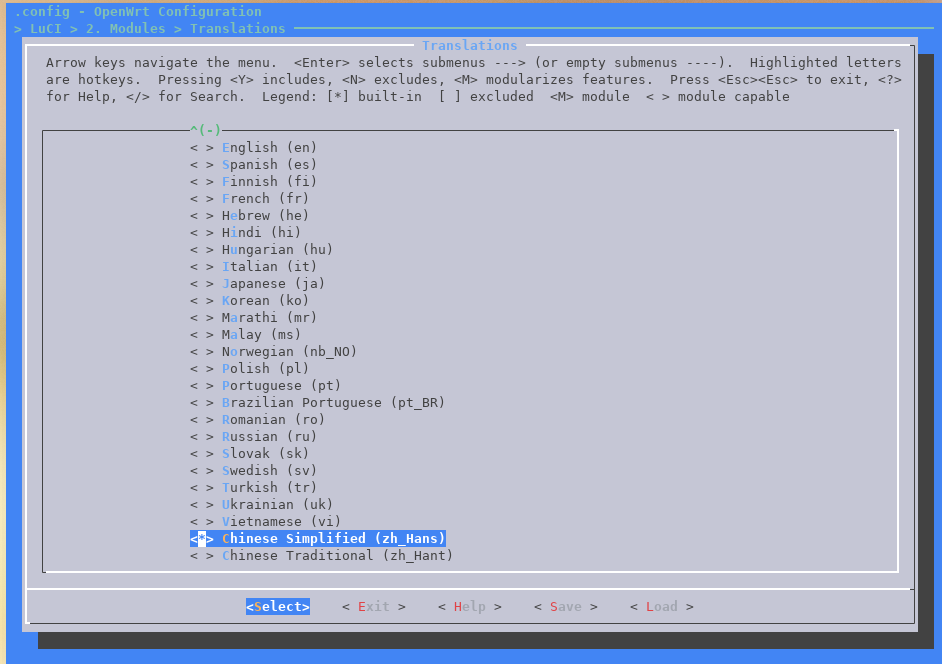Screen dimensions: 942x664
Task: Highlight the Russian (ru) translation item
Action: (269, 437)
